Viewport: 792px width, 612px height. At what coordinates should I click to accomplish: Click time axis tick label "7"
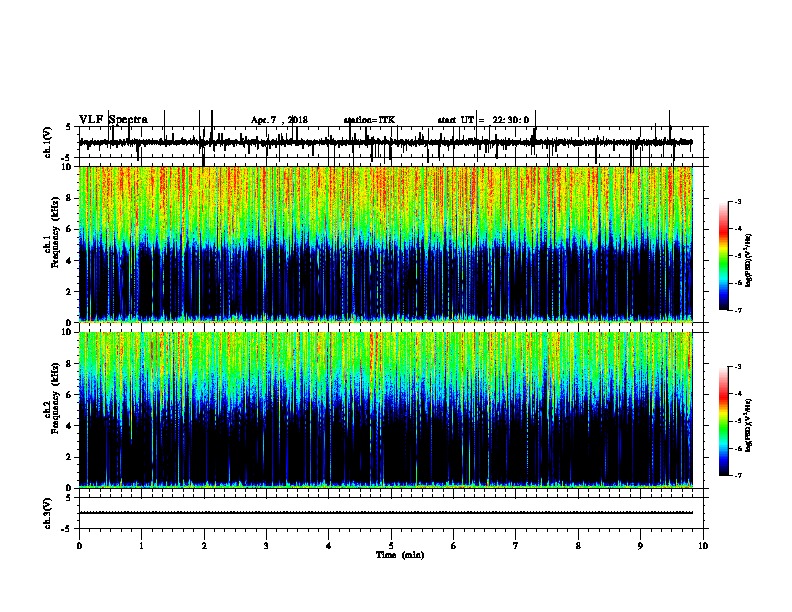(516, 546)
